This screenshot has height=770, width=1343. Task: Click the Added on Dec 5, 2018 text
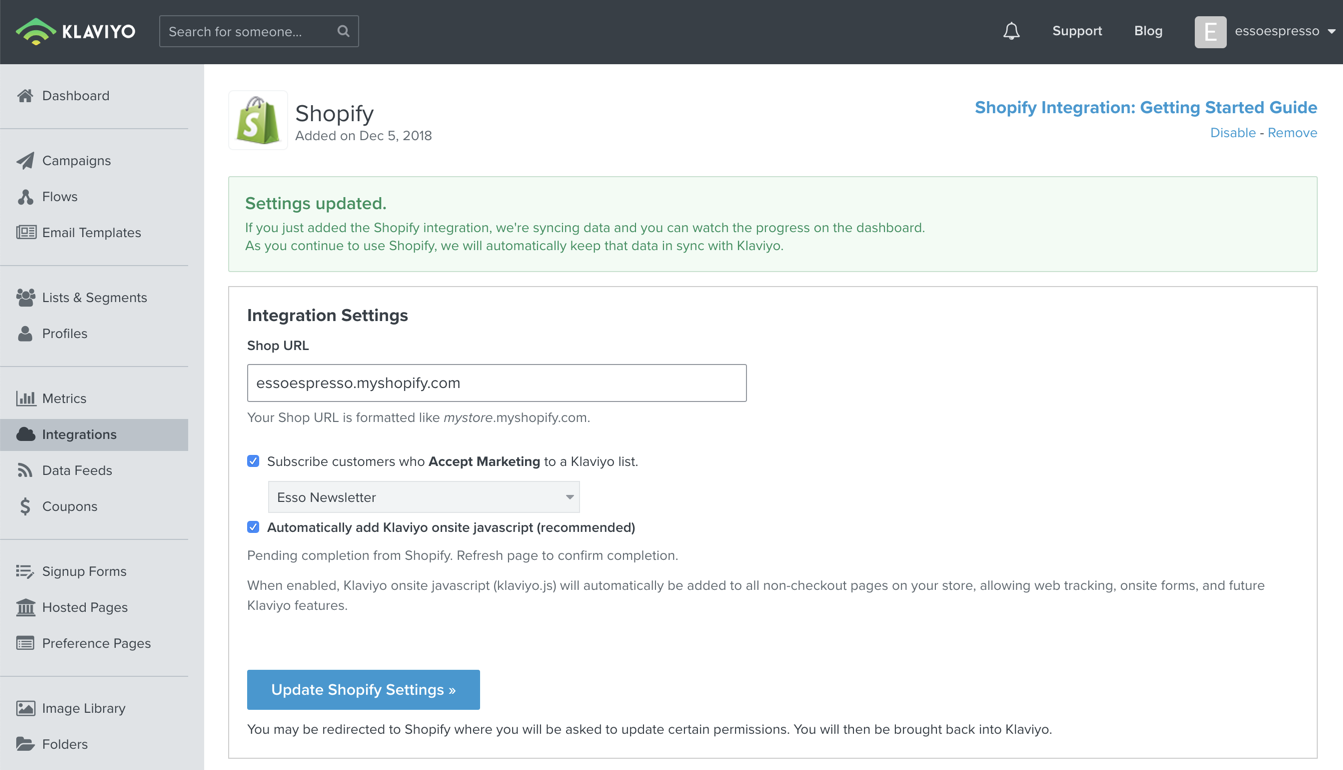point(364,136)
